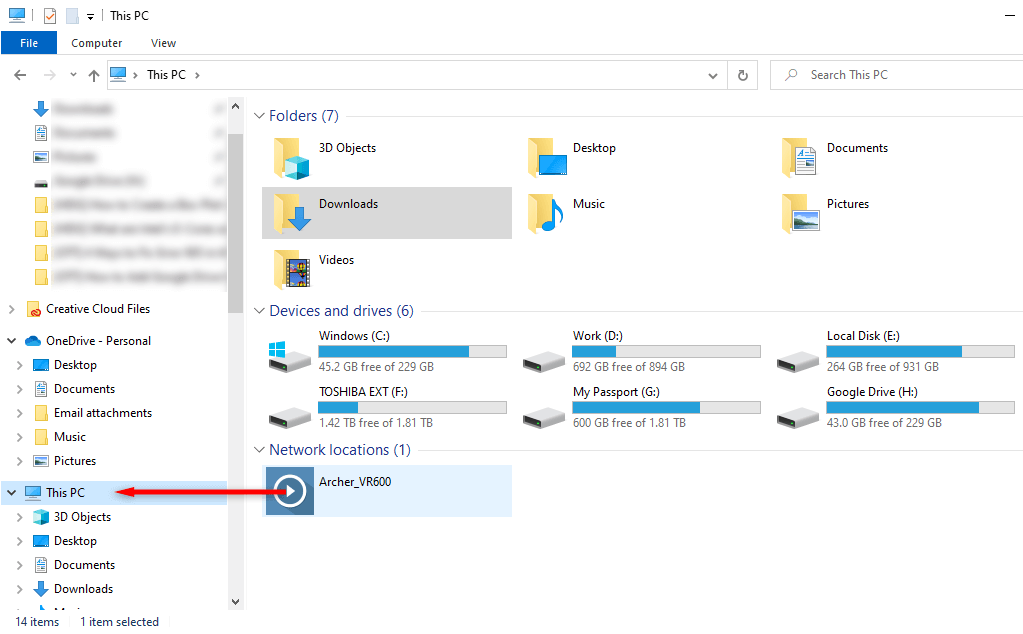Click the Back navigation arrow

21,75
